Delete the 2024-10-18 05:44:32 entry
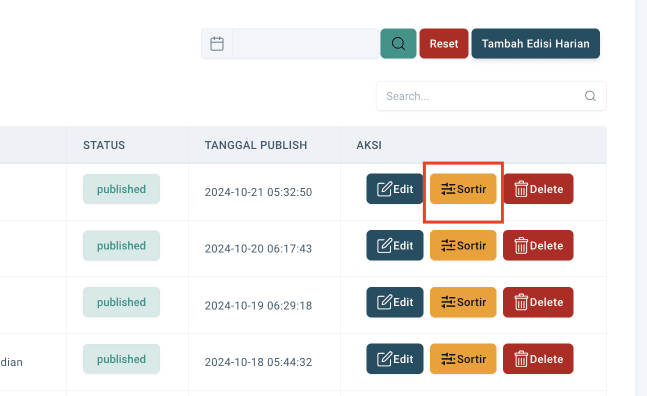Screen dimensions: 647x396 [538, 359]
